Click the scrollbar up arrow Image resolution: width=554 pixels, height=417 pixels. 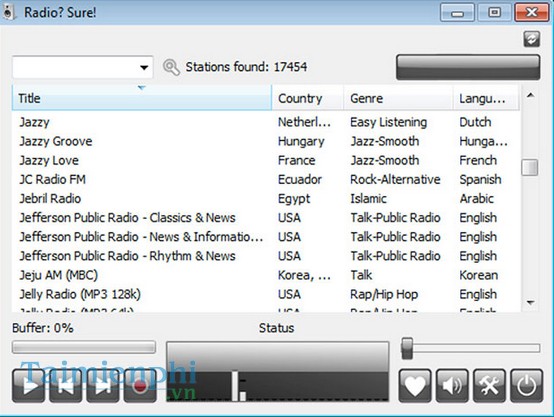[530, 95]
